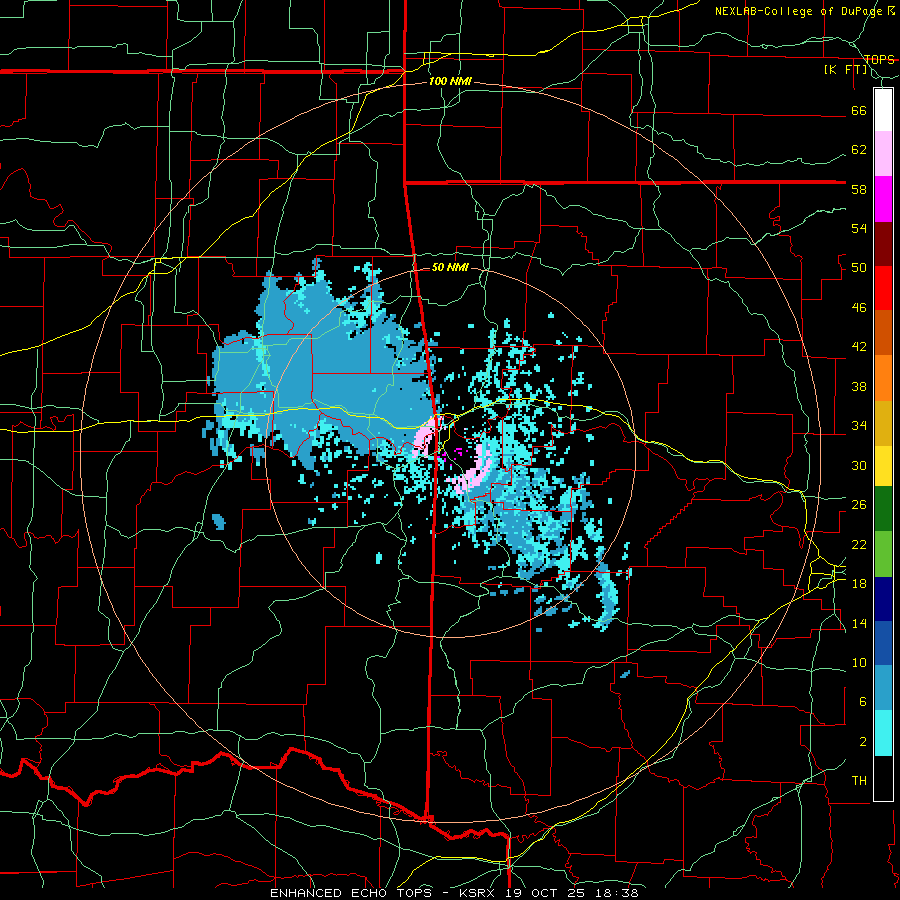Select the 22 legend value

pyautogui.click(x=859, y=545)
